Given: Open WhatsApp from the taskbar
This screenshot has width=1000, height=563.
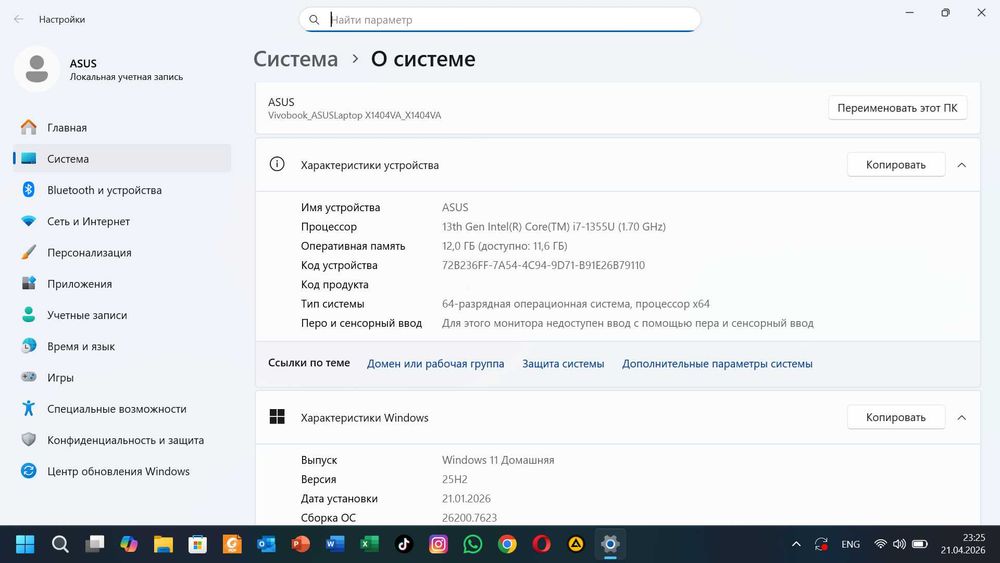Looking at the screenshot, I should tap(473, 544).
